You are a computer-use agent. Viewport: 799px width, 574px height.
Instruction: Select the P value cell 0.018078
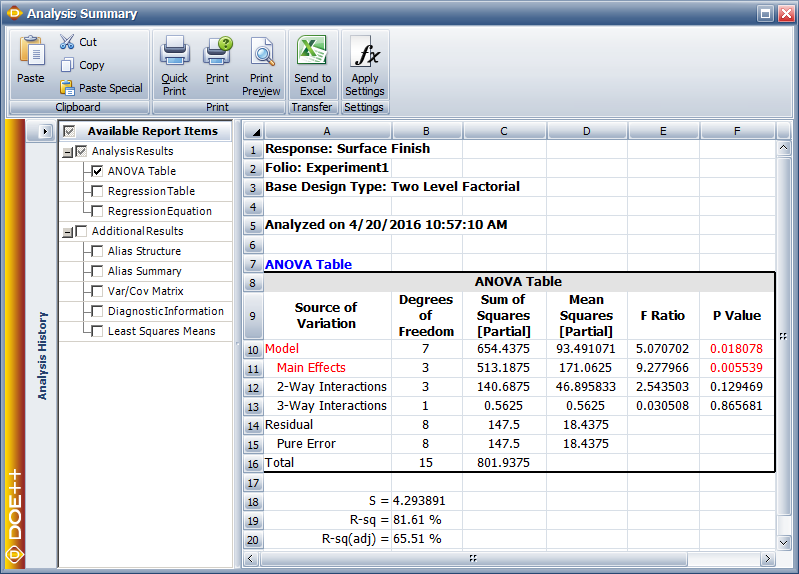(737, 349)
